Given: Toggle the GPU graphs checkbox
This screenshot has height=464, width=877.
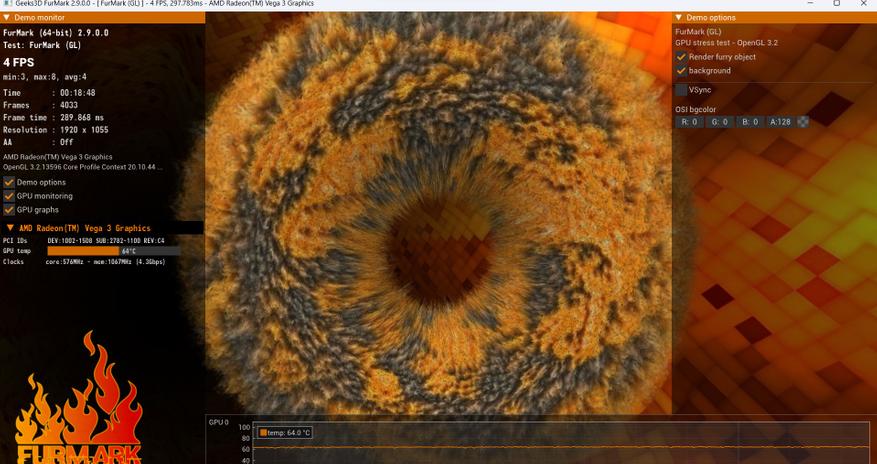Looking at the screenshot, I should point(9,210).
